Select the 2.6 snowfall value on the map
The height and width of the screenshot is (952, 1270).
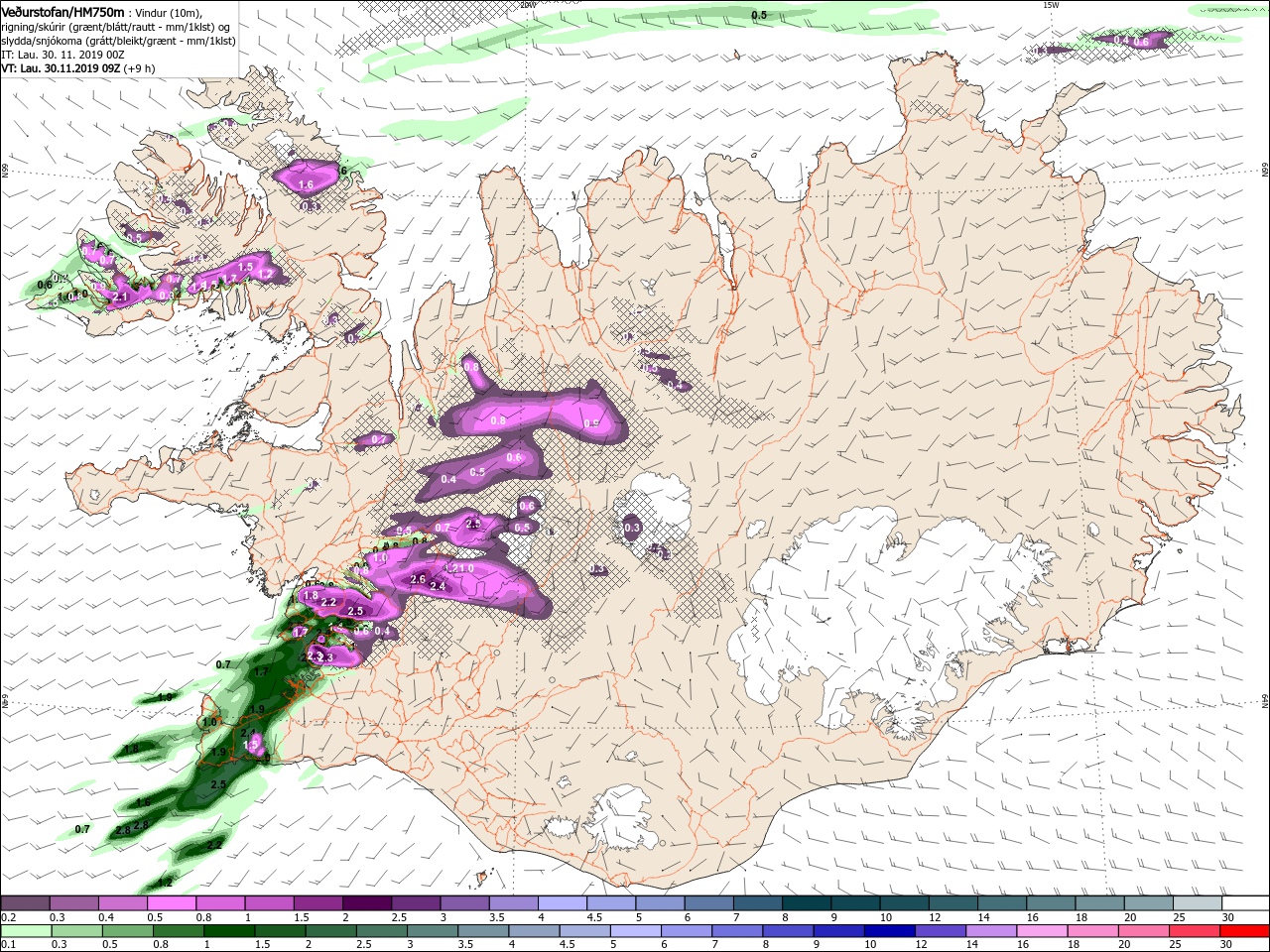418,579
